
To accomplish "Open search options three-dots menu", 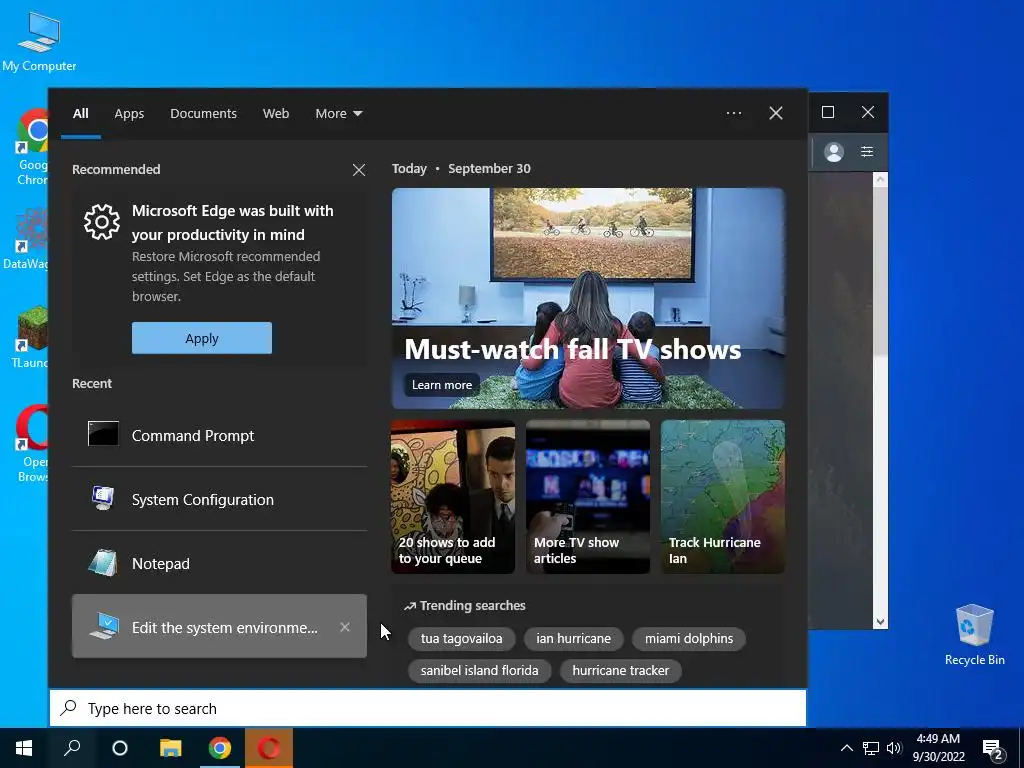I will click(x=734, y=113).
